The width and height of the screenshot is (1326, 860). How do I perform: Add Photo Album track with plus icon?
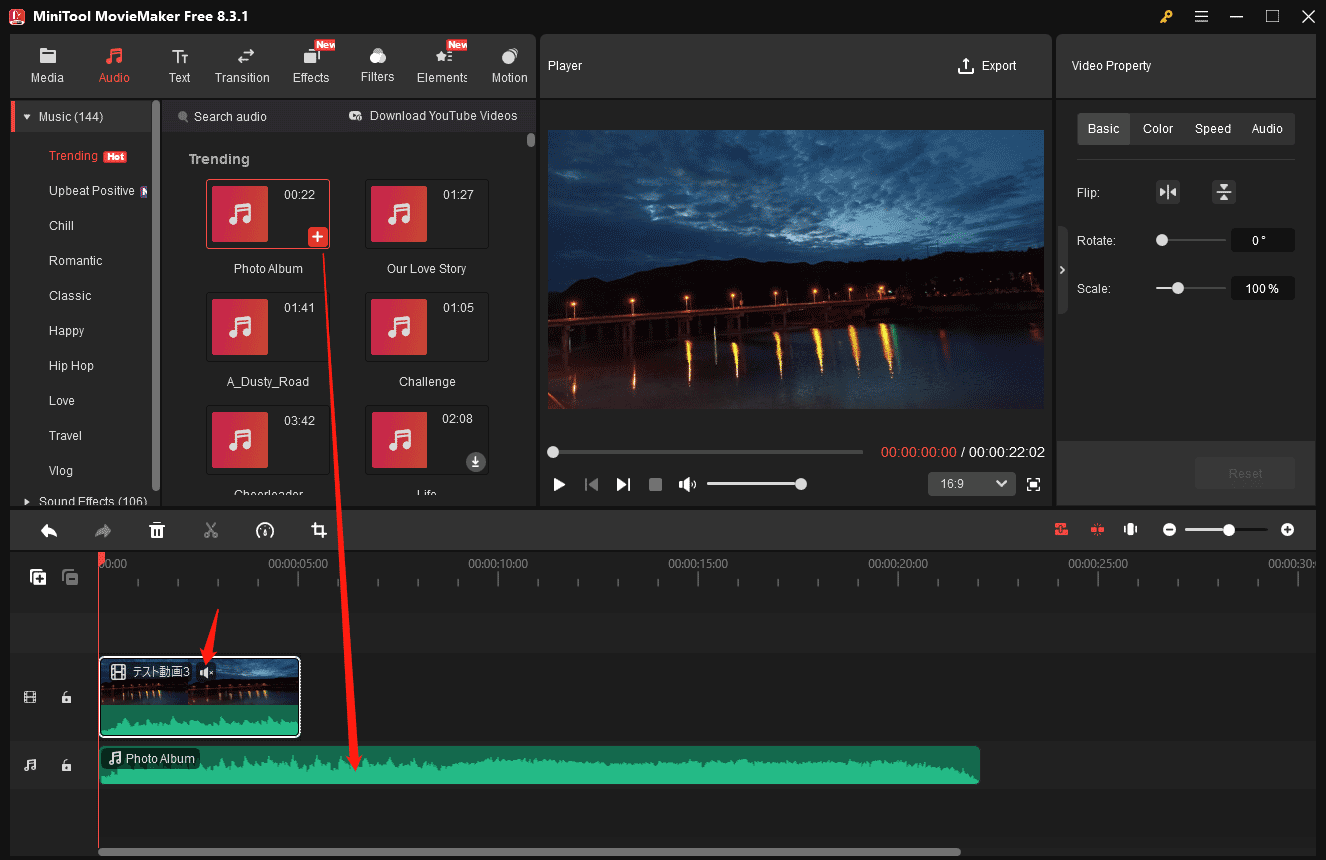coord(317,237)
